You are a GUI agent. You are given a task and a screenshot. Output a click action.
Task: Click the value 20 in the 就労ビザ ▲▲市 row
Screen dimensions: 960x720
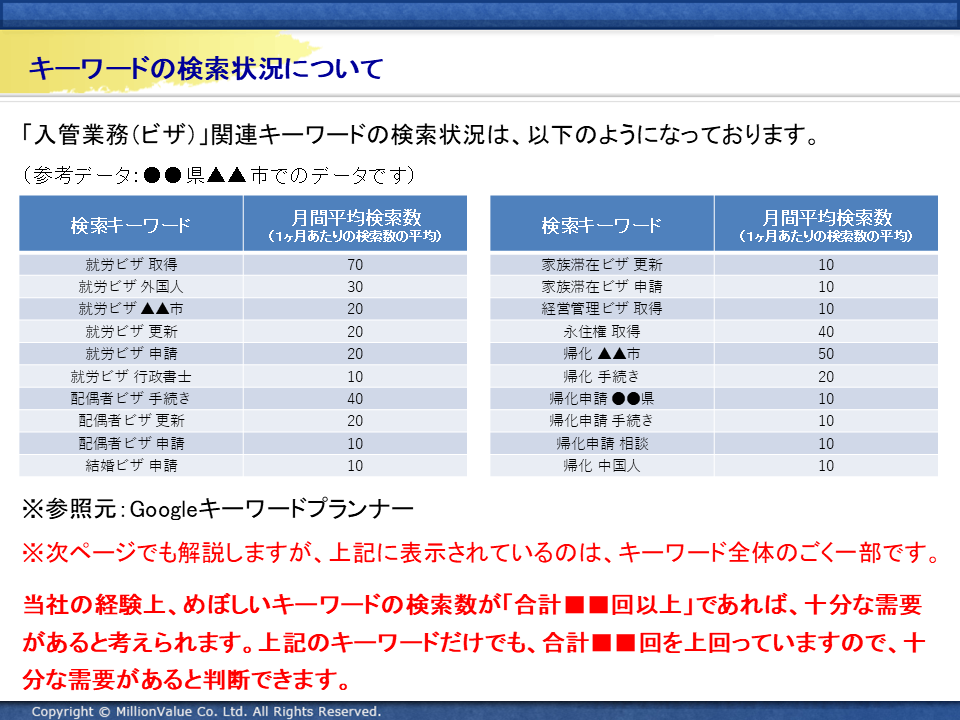coord(355,309)
